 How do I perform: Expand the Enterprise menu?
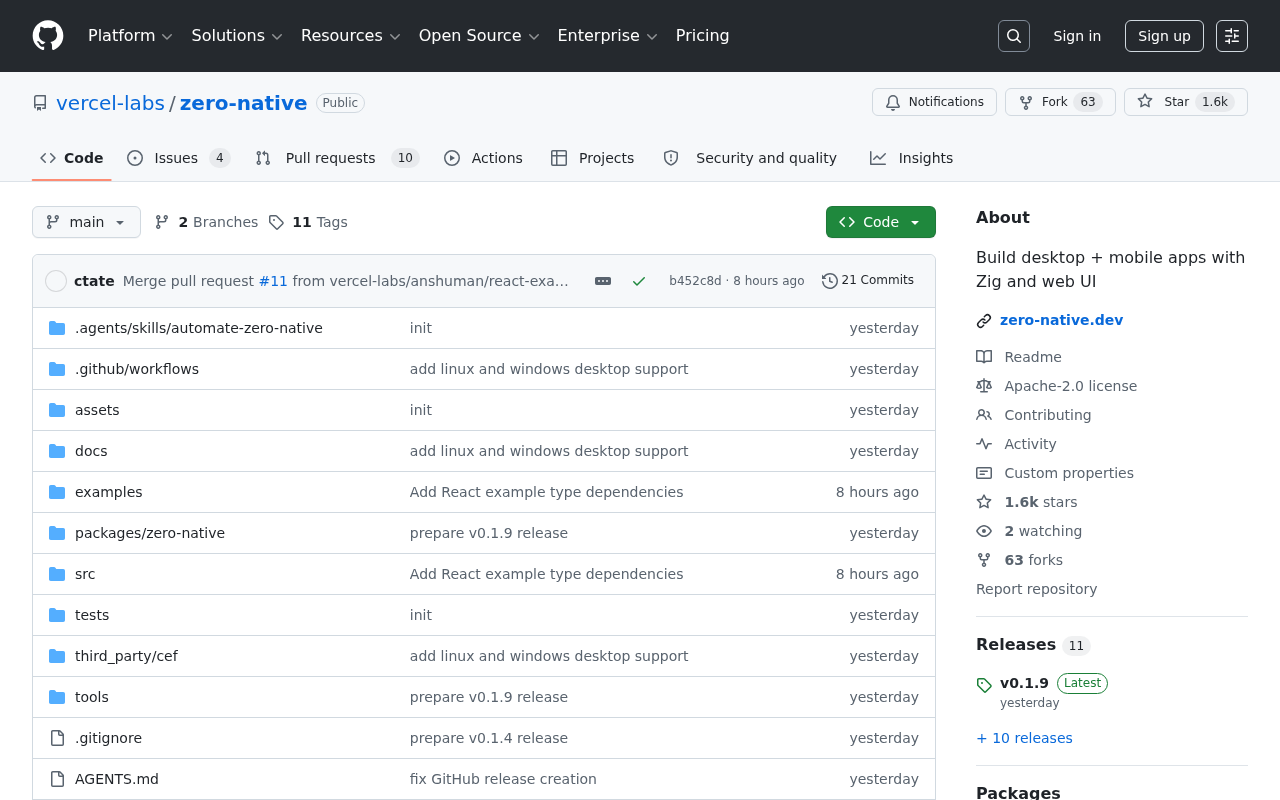click(607, 36)
